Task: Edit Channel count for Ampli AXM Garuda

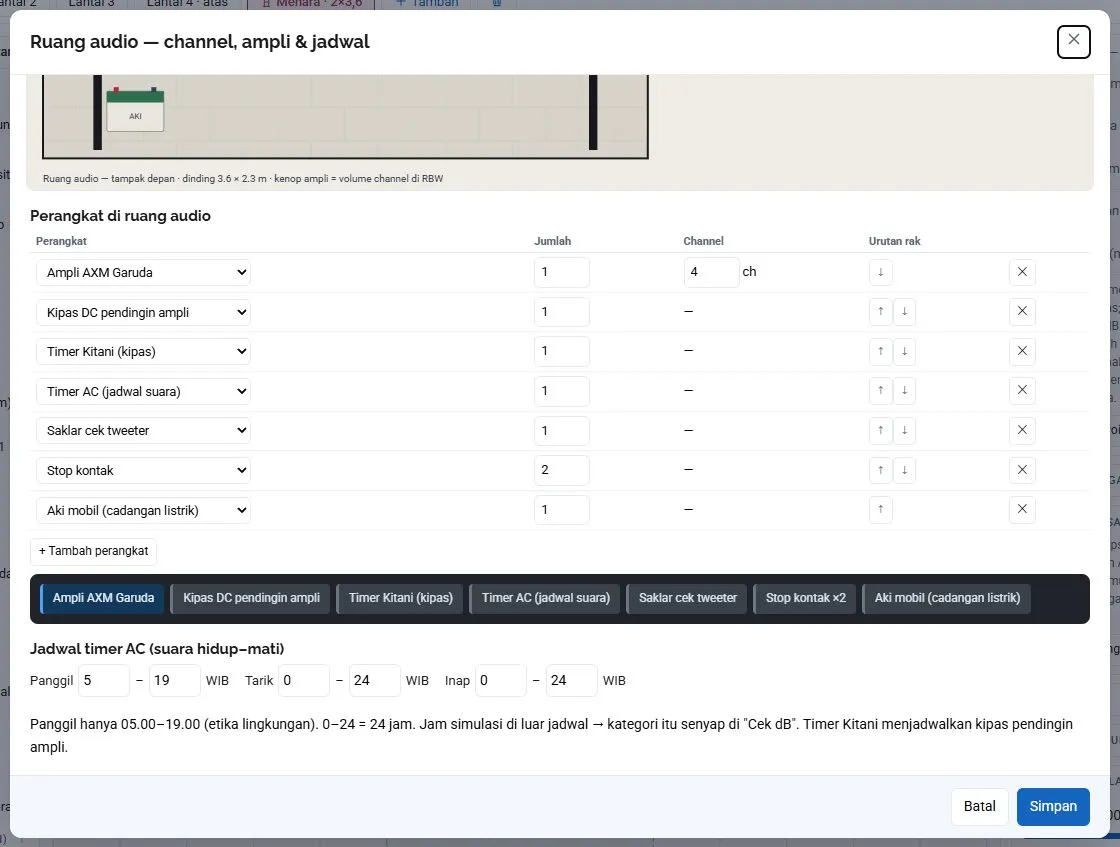Action: [x=711, y=272]
